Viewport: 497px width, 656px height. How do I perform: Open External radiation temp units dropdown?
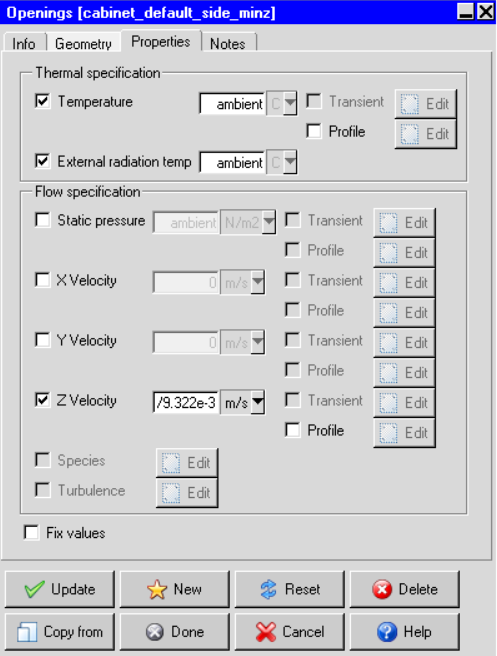(290, 162)
